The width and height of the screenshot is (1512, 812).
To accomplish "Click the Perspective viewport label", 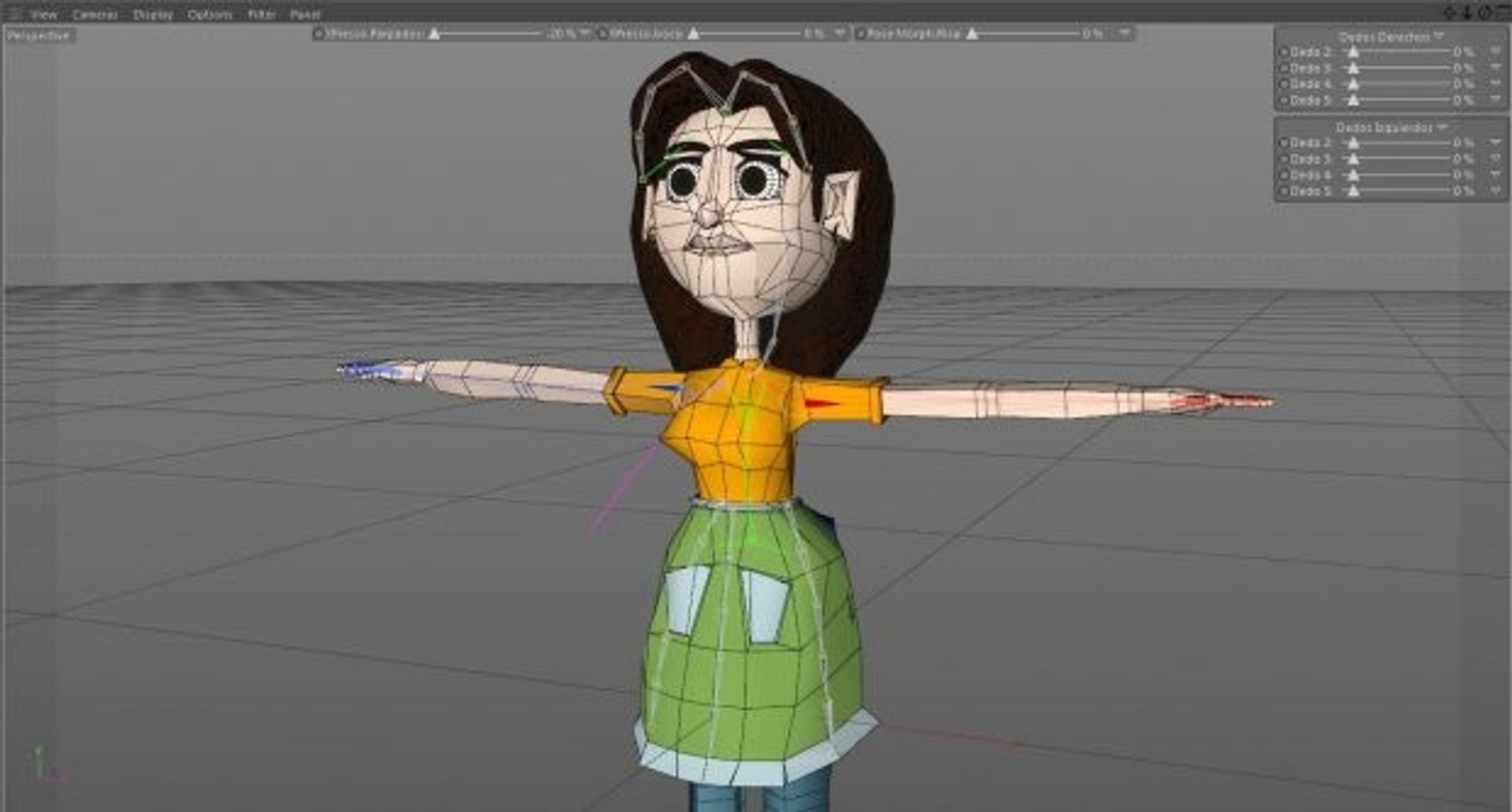I will (39, 35).
